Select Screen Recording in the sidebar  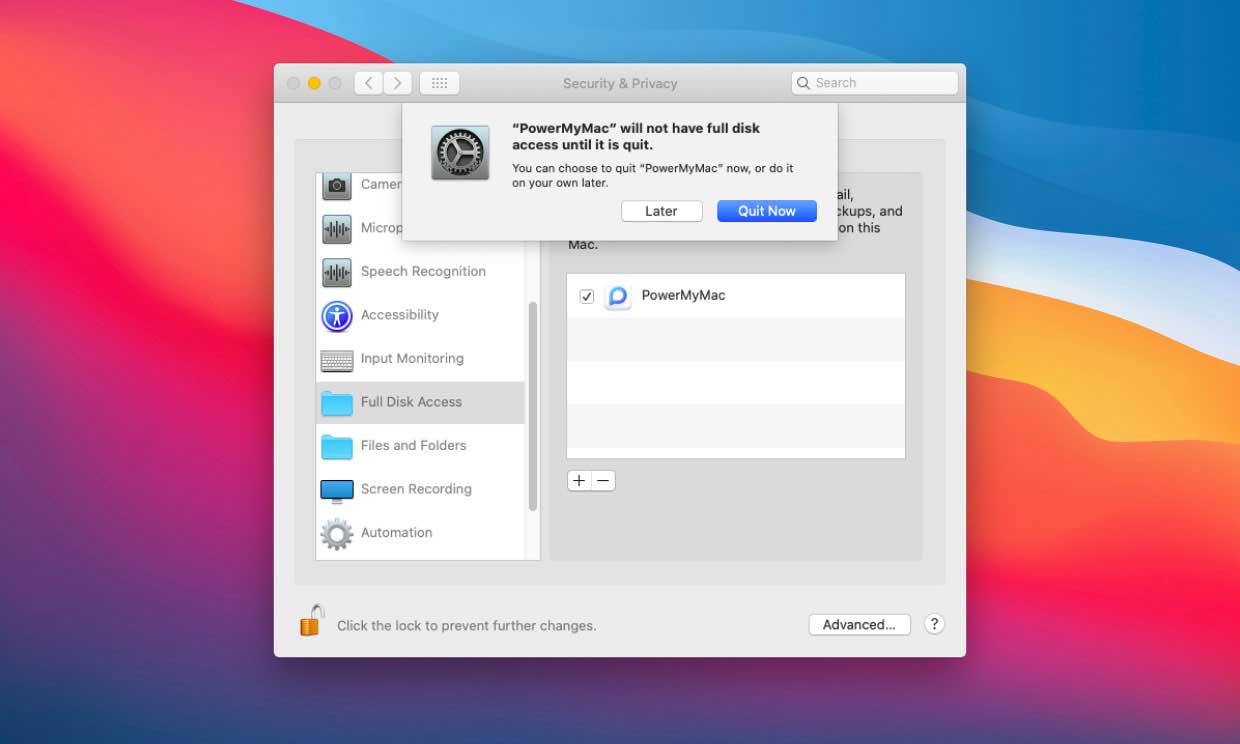point(420,489)
